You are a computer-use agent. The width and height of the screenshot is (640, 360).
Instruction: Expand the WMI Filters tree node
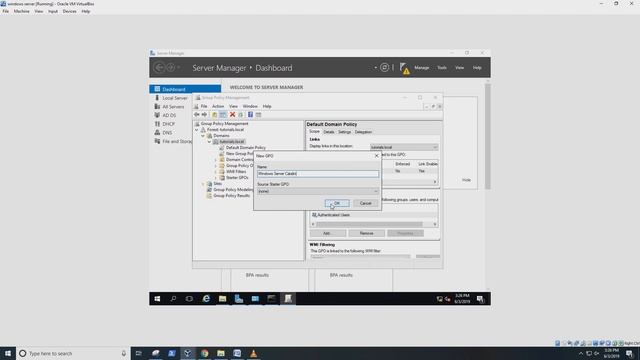coord(216,172)
